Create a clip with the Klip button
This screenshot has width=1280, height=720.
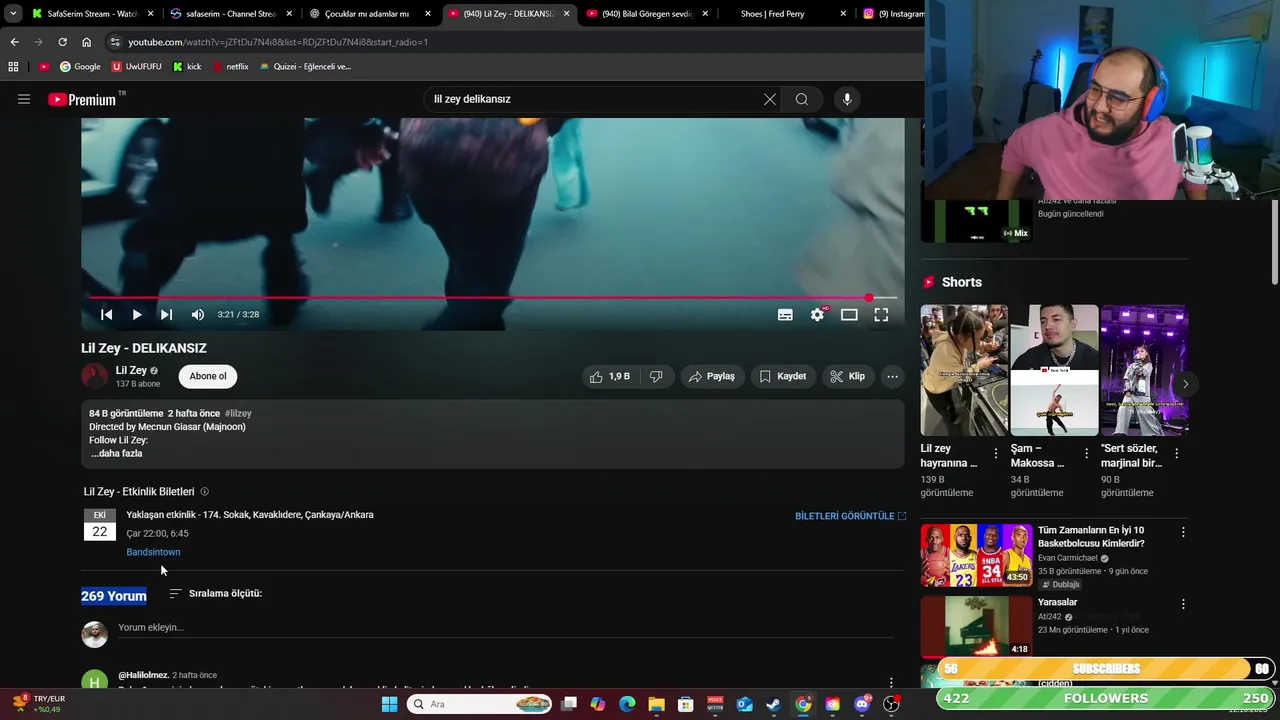tap(848, 376)
